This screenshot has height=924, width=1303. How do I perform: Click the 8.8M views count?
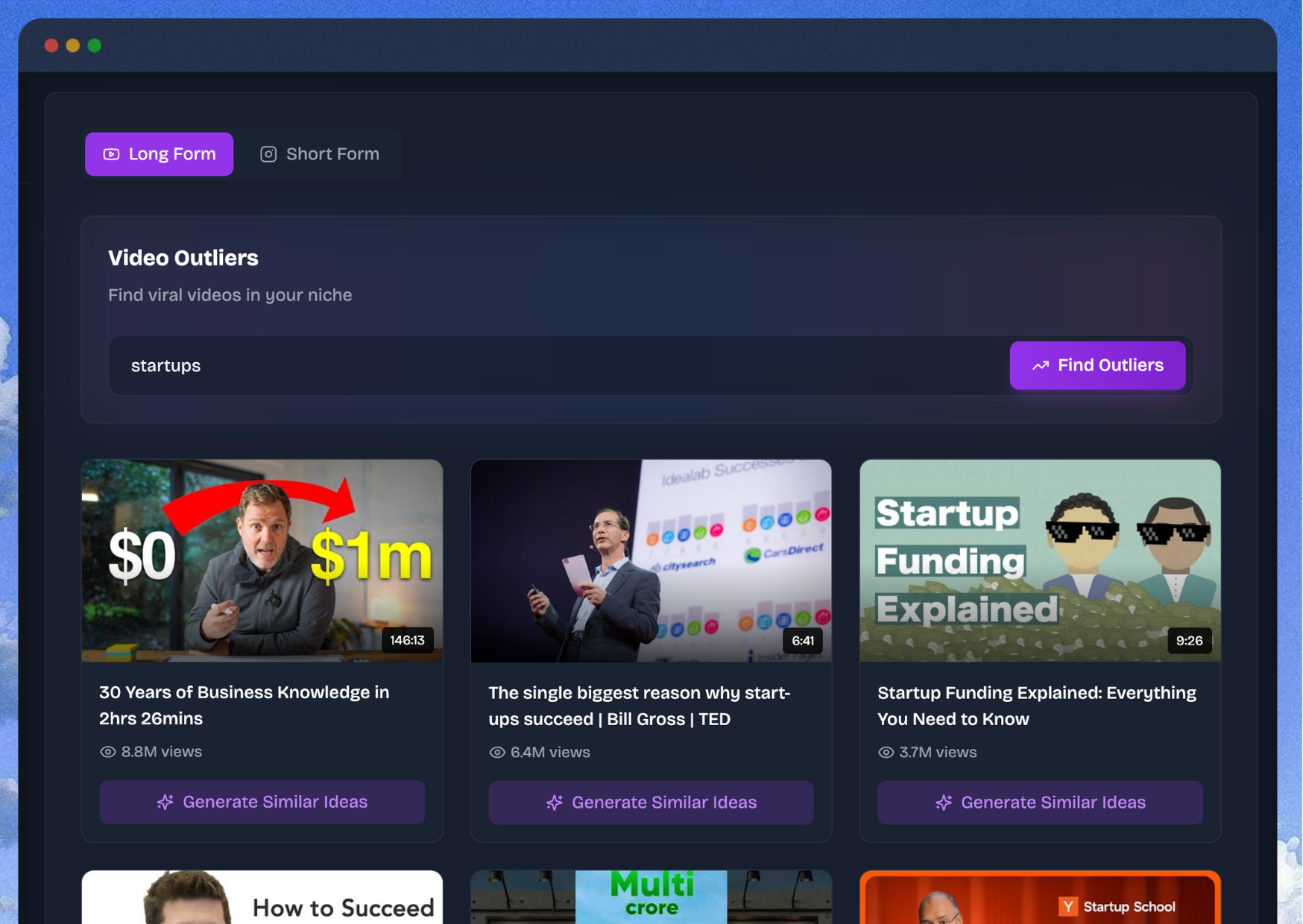(x=162, y=752)
